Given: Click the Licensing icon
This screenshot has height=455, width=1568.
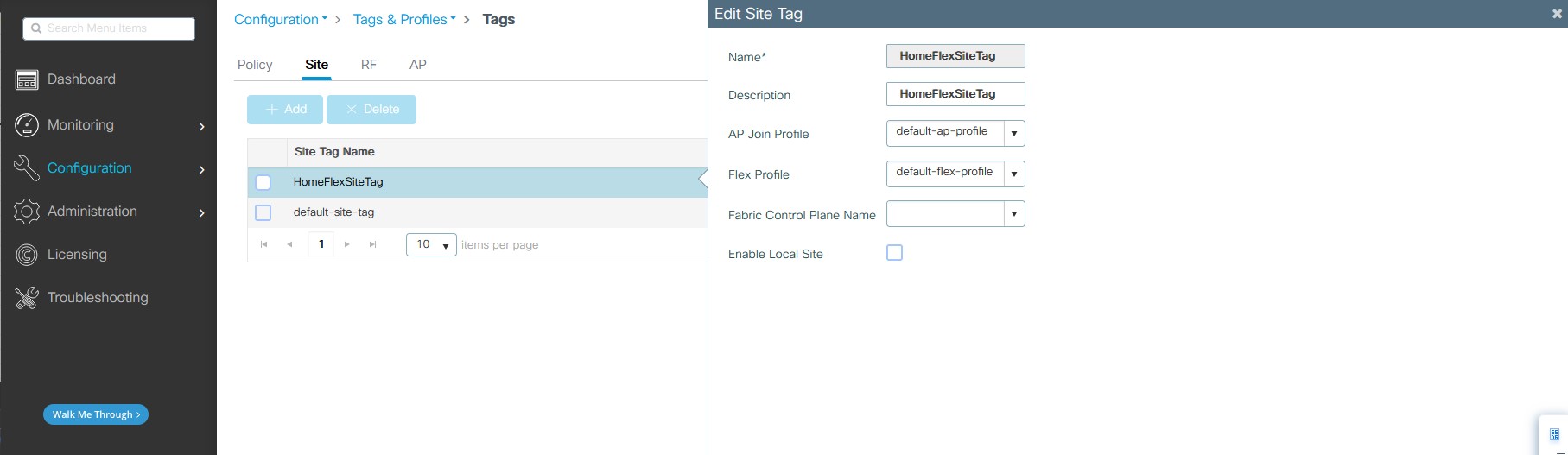Looking at the screenshot, I should point(27,255).
